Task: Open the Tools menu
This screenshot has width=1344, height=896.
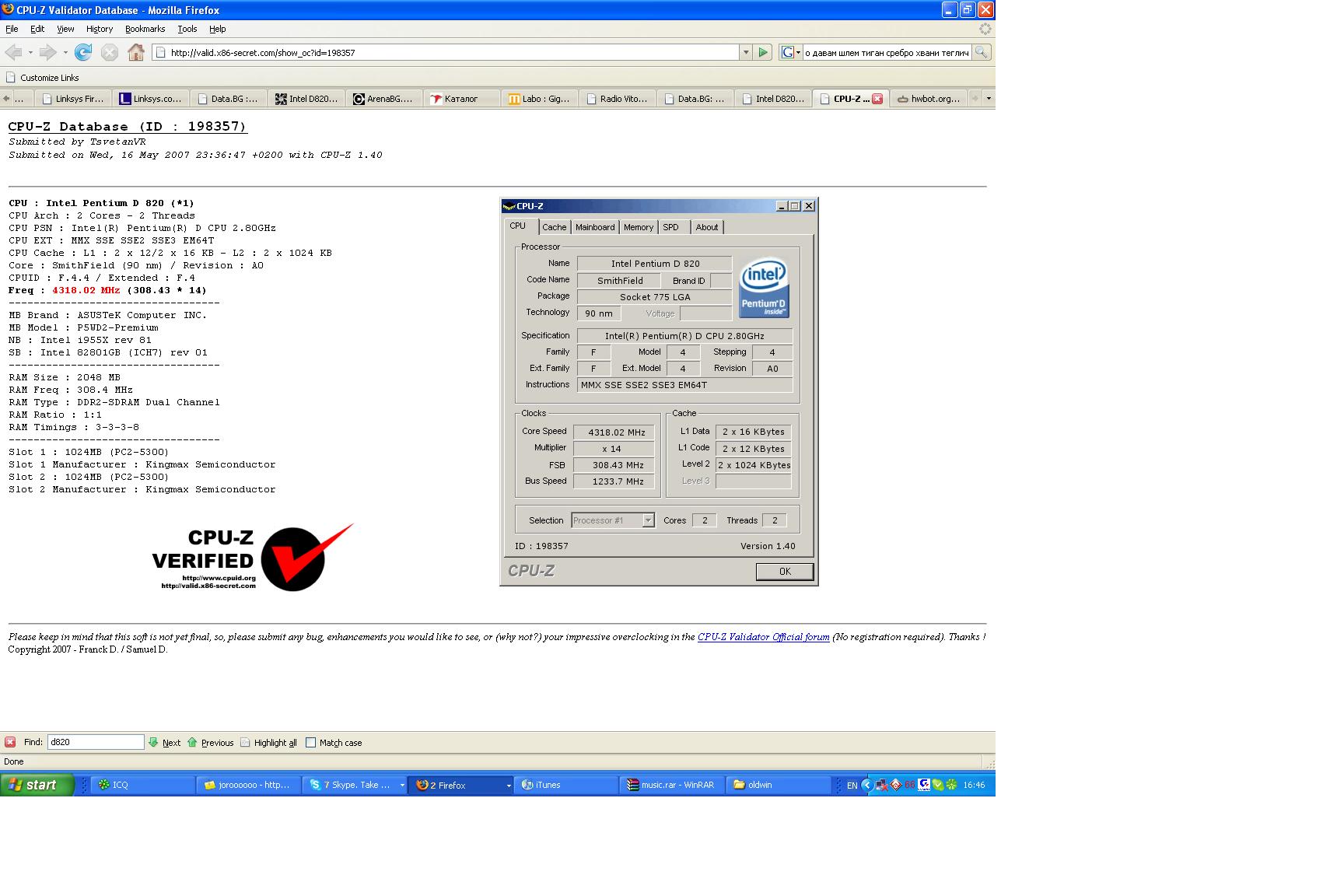Action: click(187, 29)
